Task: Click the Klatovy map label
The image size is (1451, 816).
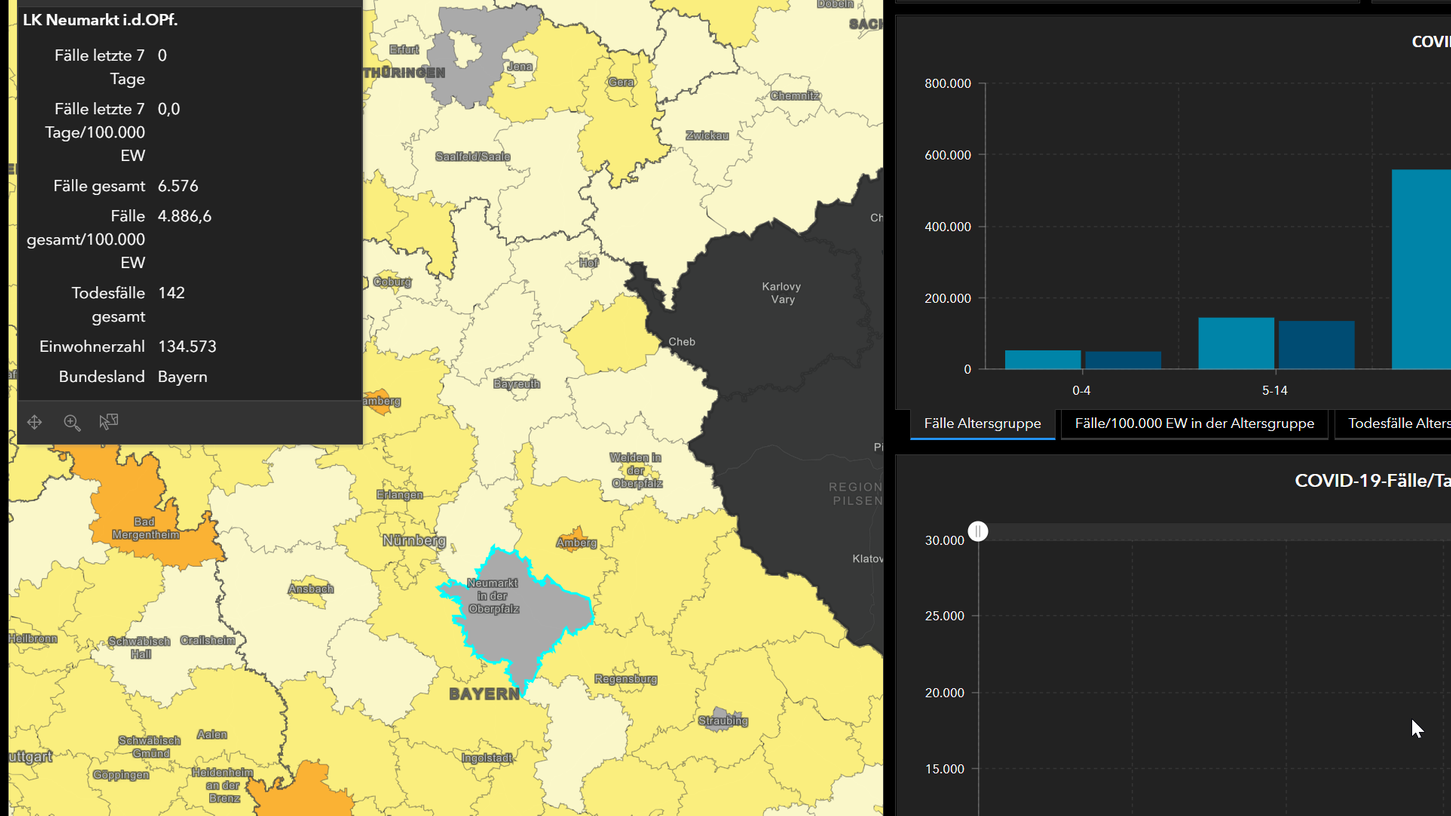Action: 867,558
